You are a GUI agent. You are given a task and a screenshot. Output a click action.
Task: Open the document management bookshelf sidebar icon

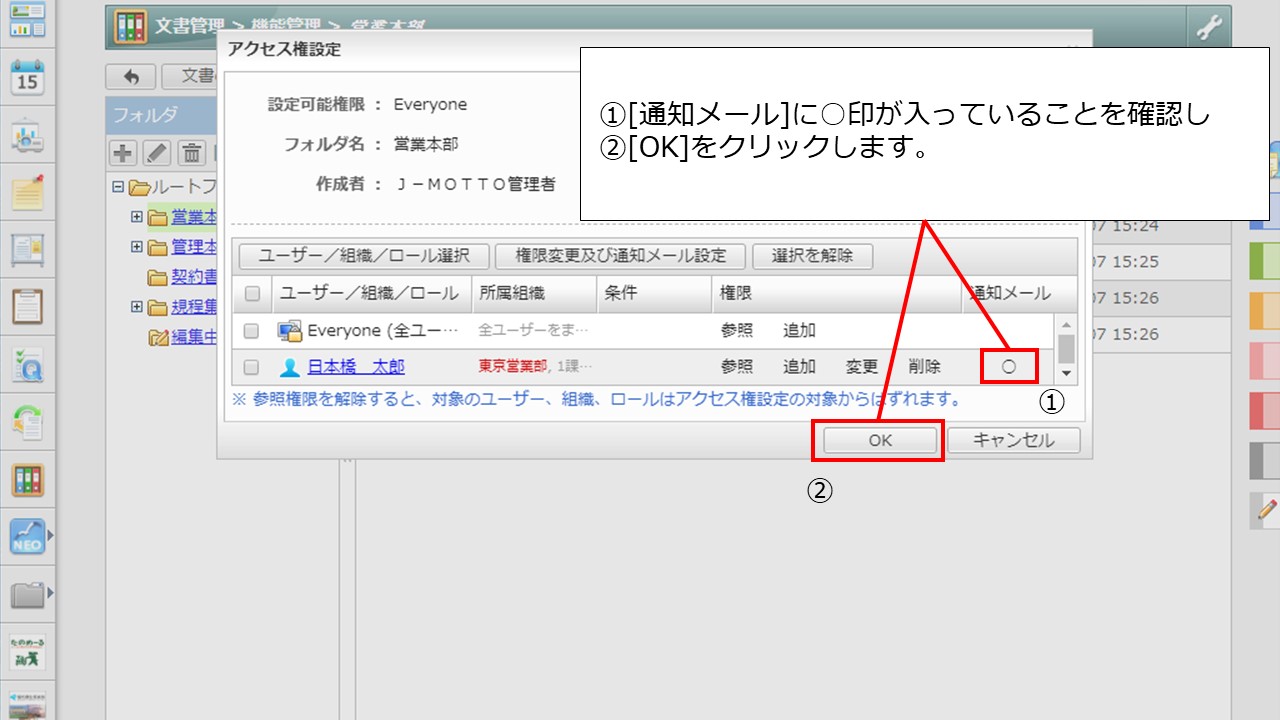pos(27,480)
